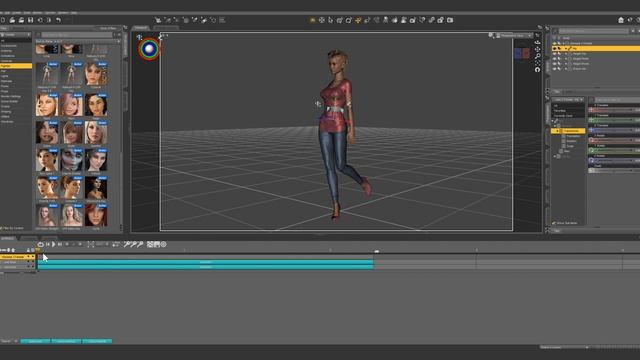Select Currently Used in the parameters list

563,116
